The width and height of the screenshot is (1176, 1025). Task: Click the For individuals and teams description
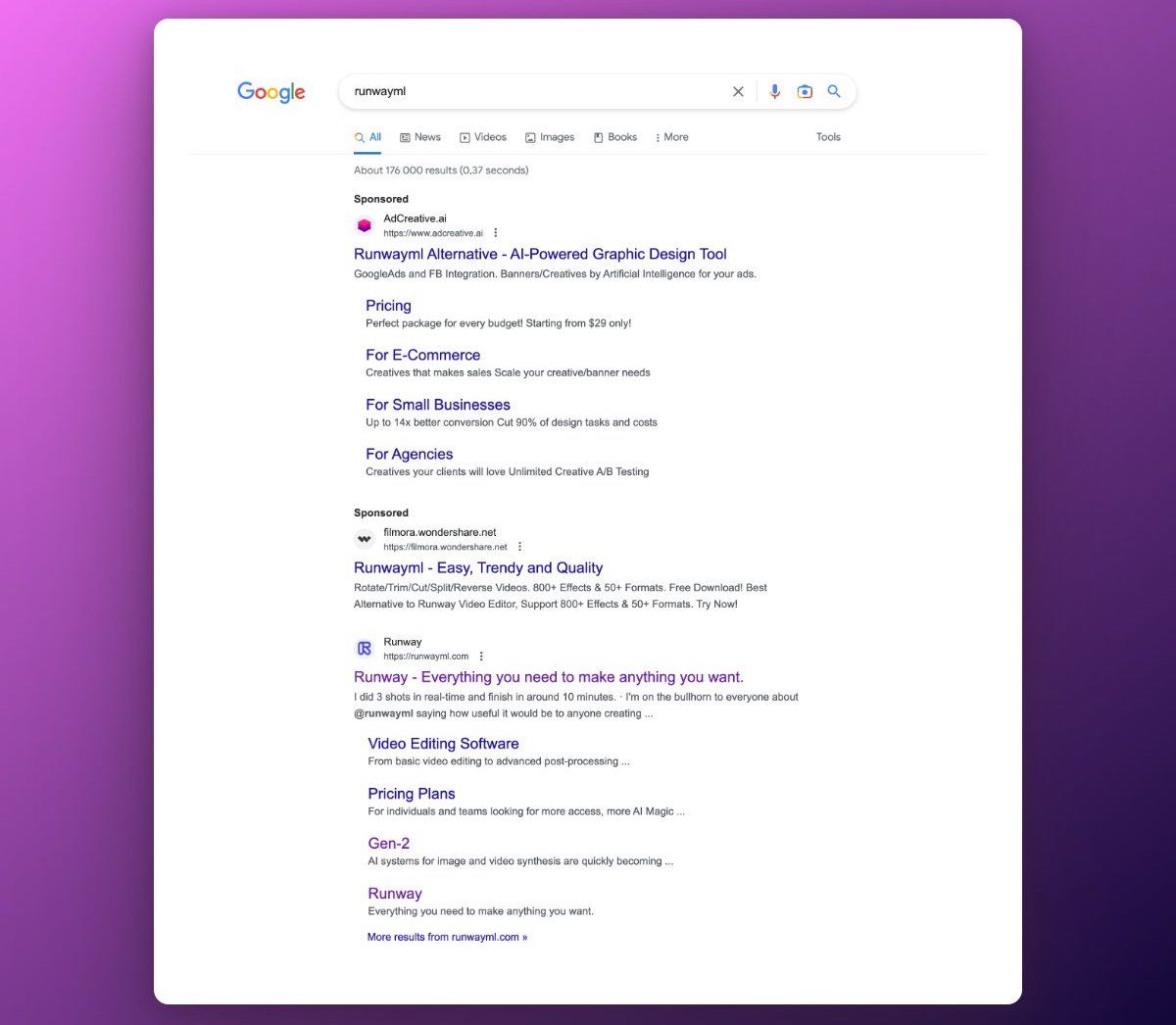point(526,811)
